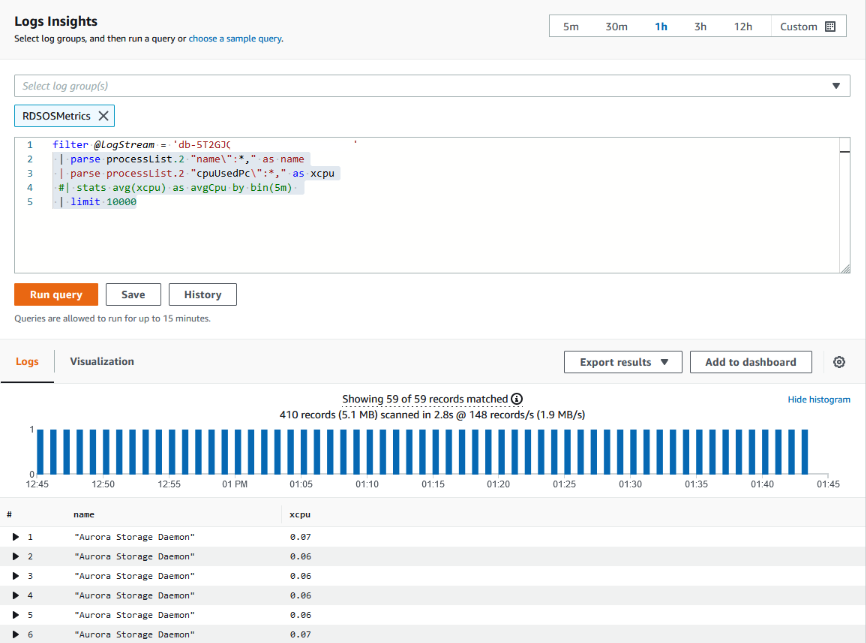
Task: Select the 5m time range
Action: click(570, 26)
